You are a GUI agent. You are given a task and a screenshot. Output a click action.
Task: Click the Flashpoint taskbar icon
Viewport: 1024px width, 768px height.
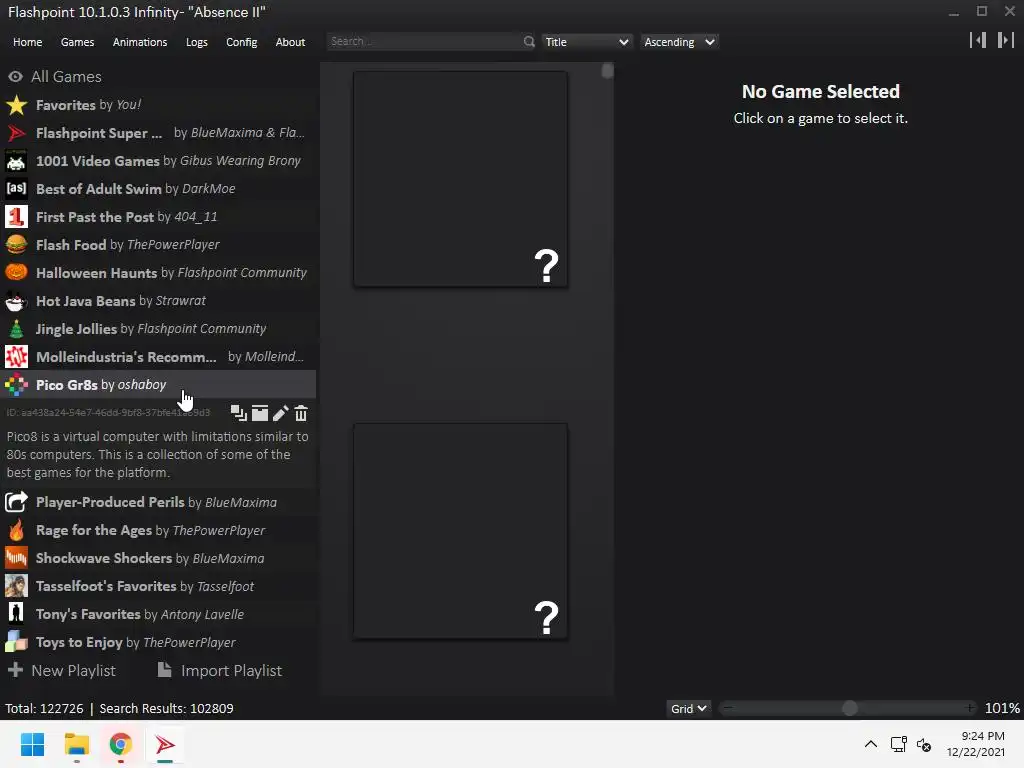165,744
